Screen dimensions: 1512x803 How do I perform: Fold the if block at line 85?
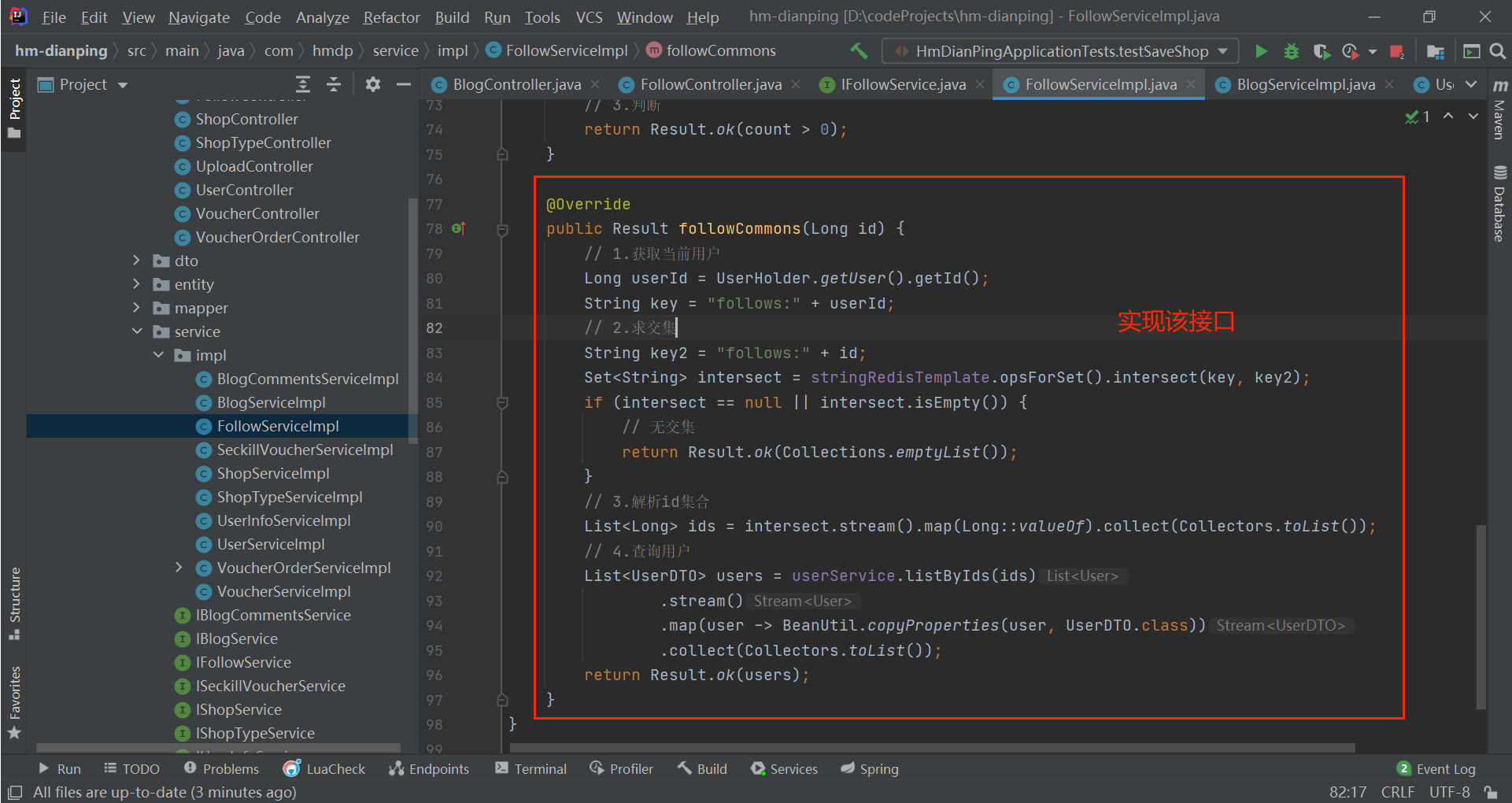coord(502,403)
